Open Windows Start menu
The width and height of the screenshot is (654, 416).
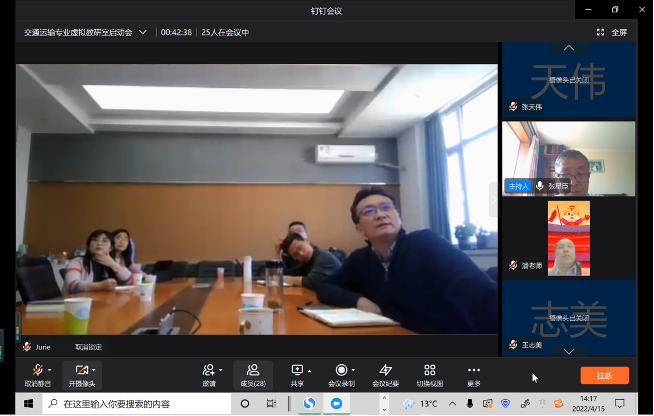point(29,403)
